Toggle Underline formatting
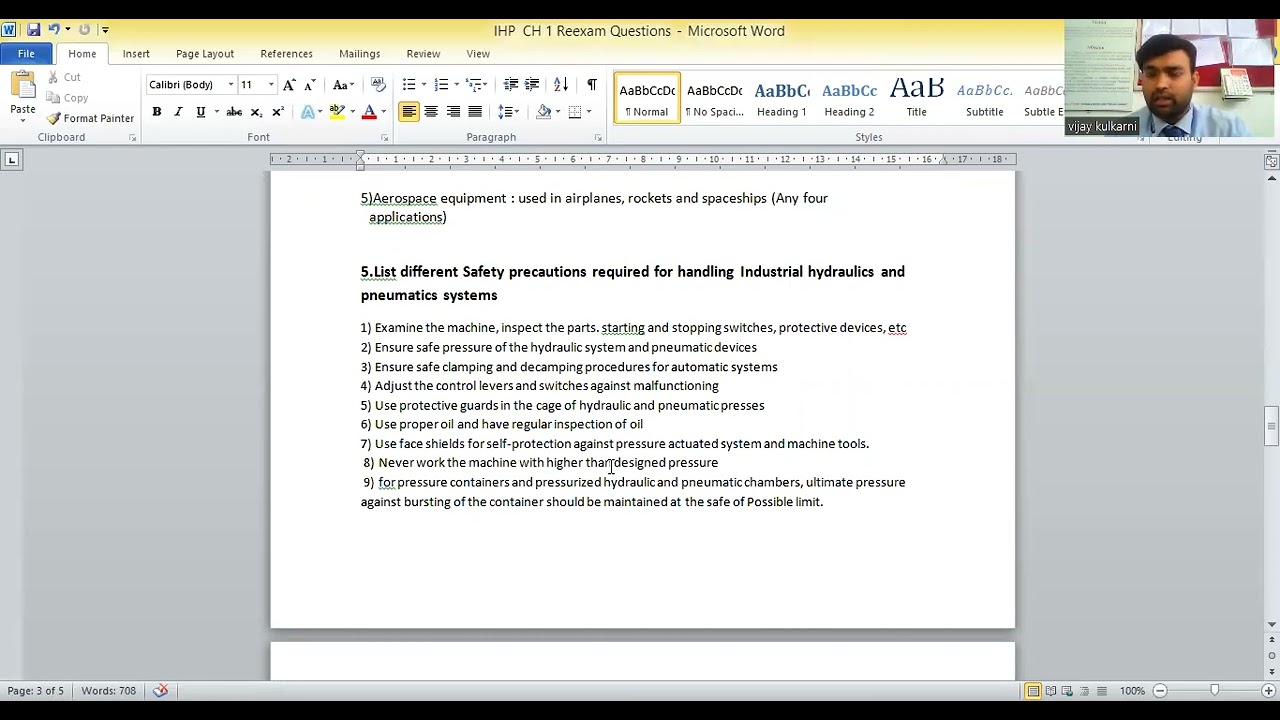This screenshot has height=720, width=1280. pos(201,112)
